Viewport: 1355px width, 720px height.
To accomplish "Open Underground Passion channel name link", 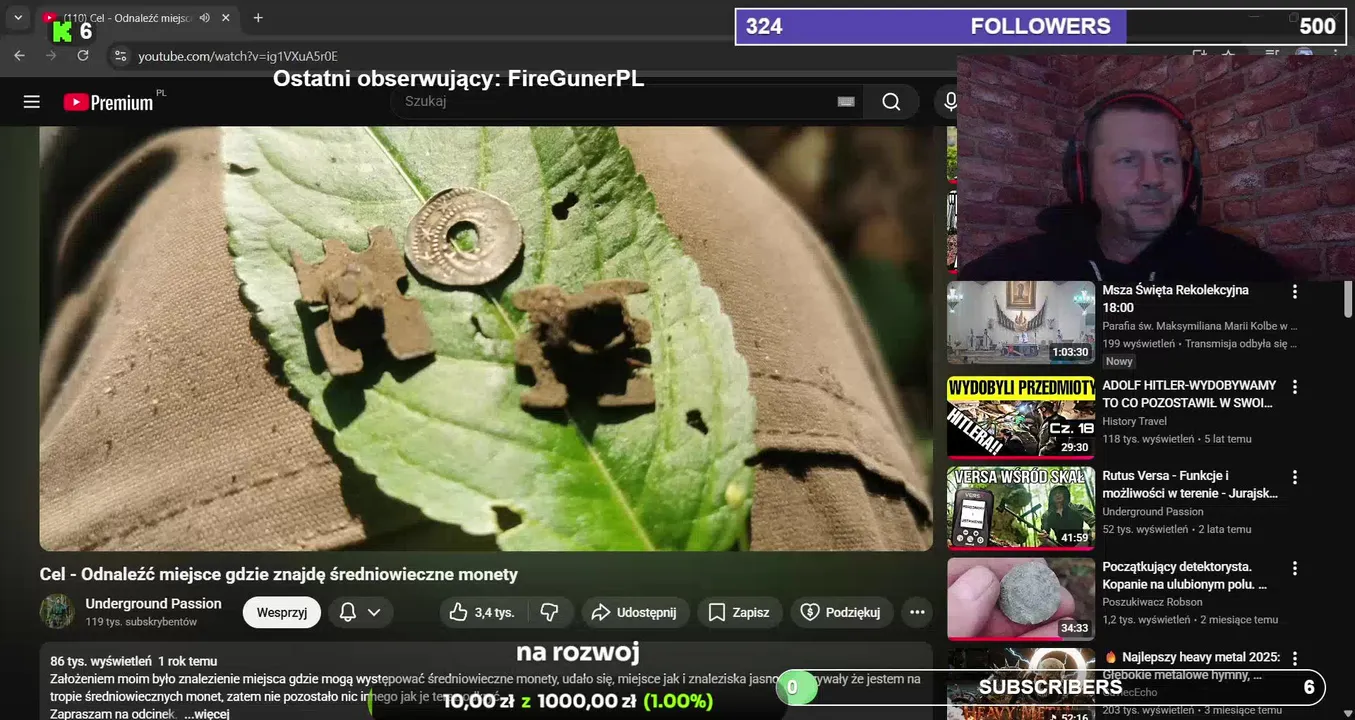I will (x=154, y=603).
